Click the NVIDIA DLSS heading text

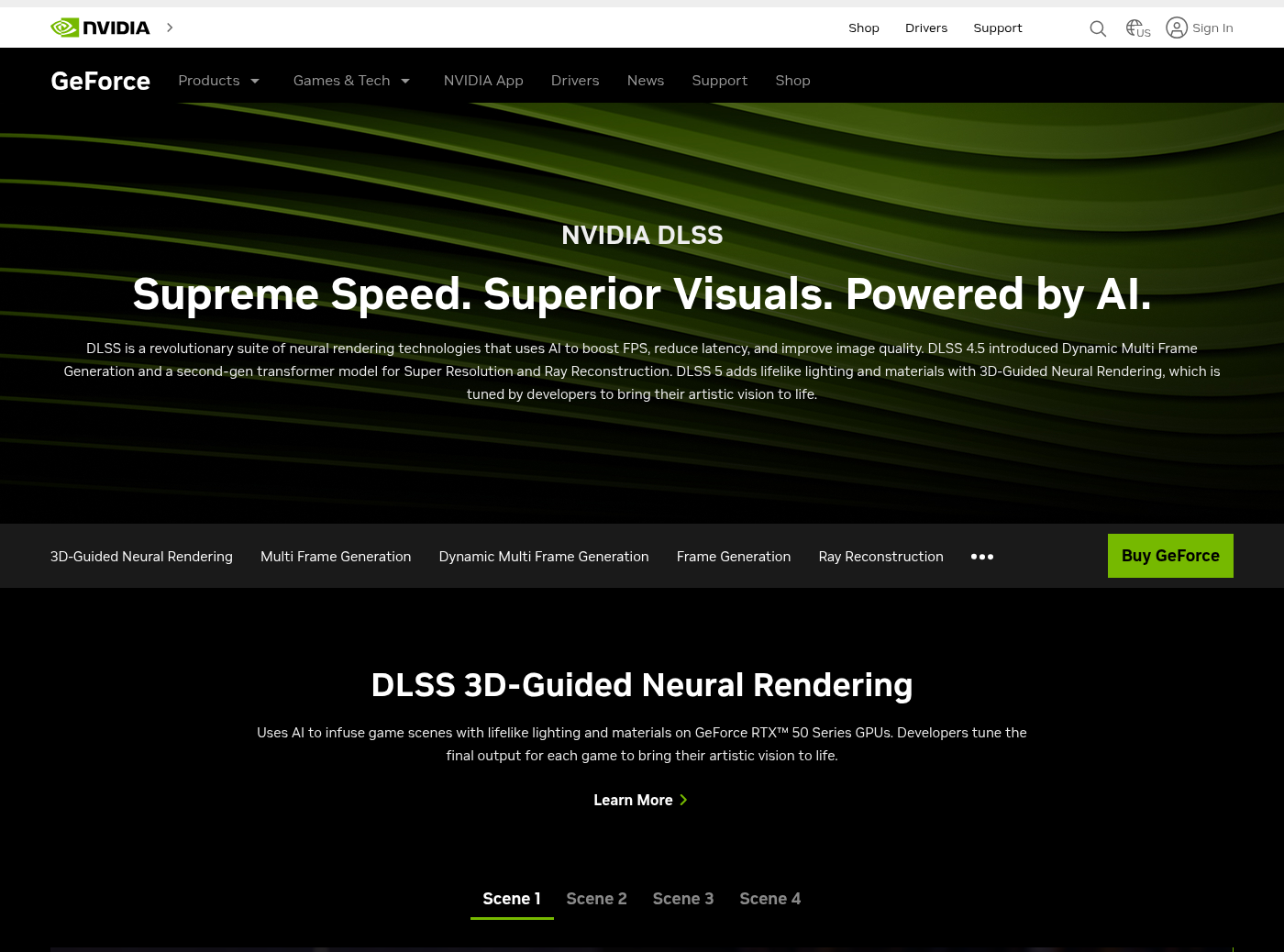(642, 236)
